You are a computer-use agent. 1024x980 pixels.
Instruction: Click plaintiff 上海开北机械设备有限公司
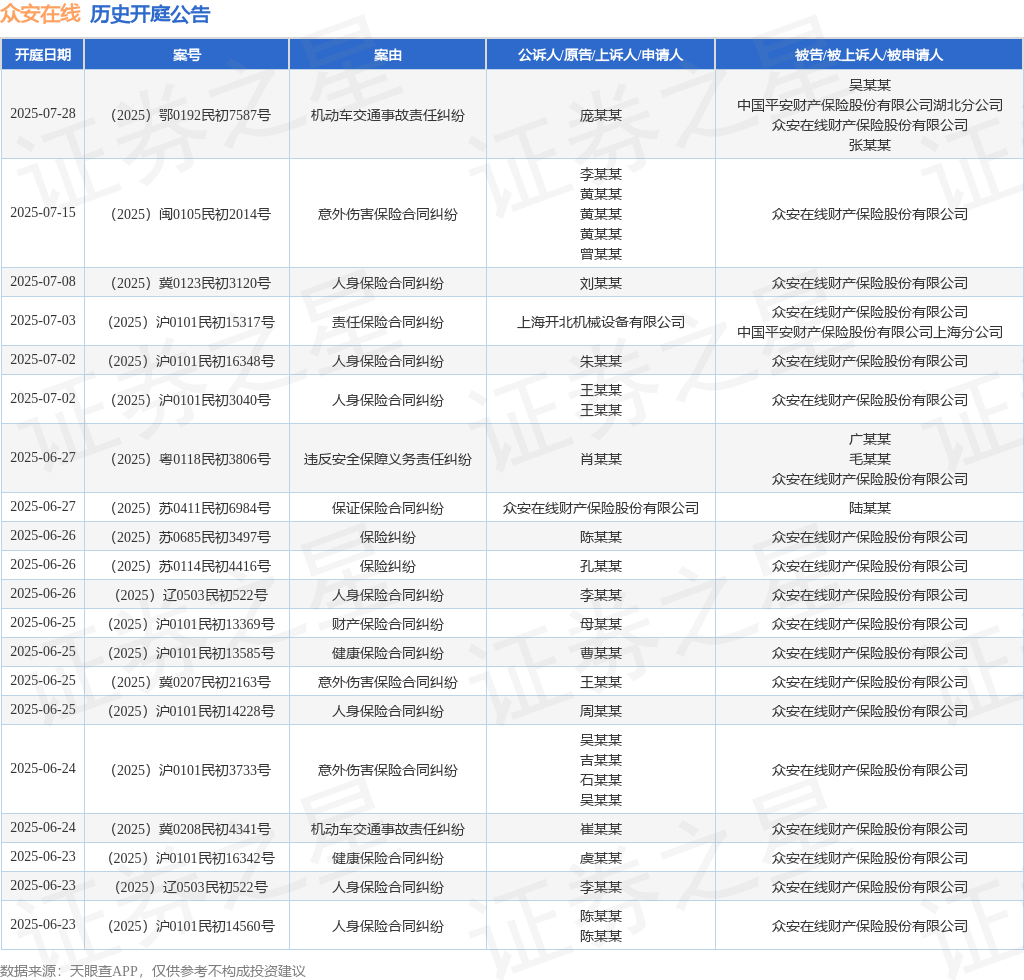[x=600, y=322]
